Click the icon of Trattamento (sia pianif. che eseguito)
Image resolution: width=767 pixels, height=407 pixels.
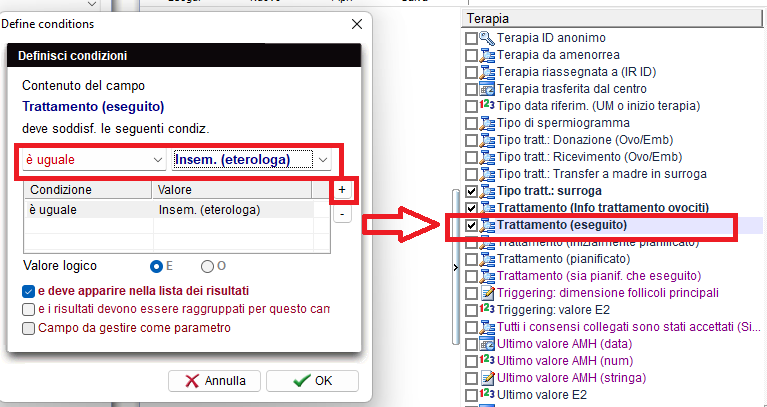487,276
